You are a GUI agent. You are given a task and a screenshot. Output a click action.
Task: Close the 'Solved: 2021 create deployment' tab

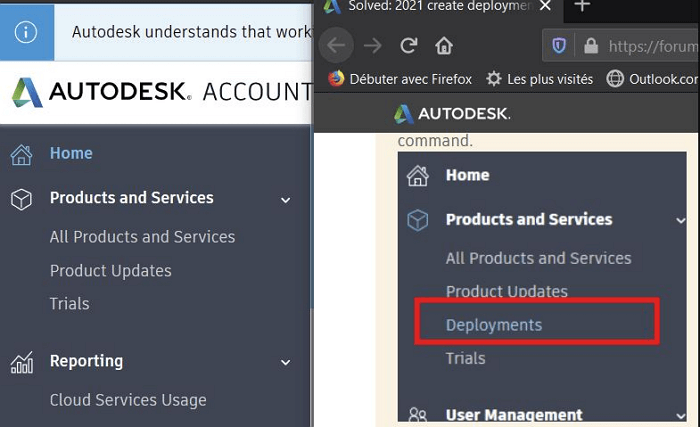[x=545, y=5]
